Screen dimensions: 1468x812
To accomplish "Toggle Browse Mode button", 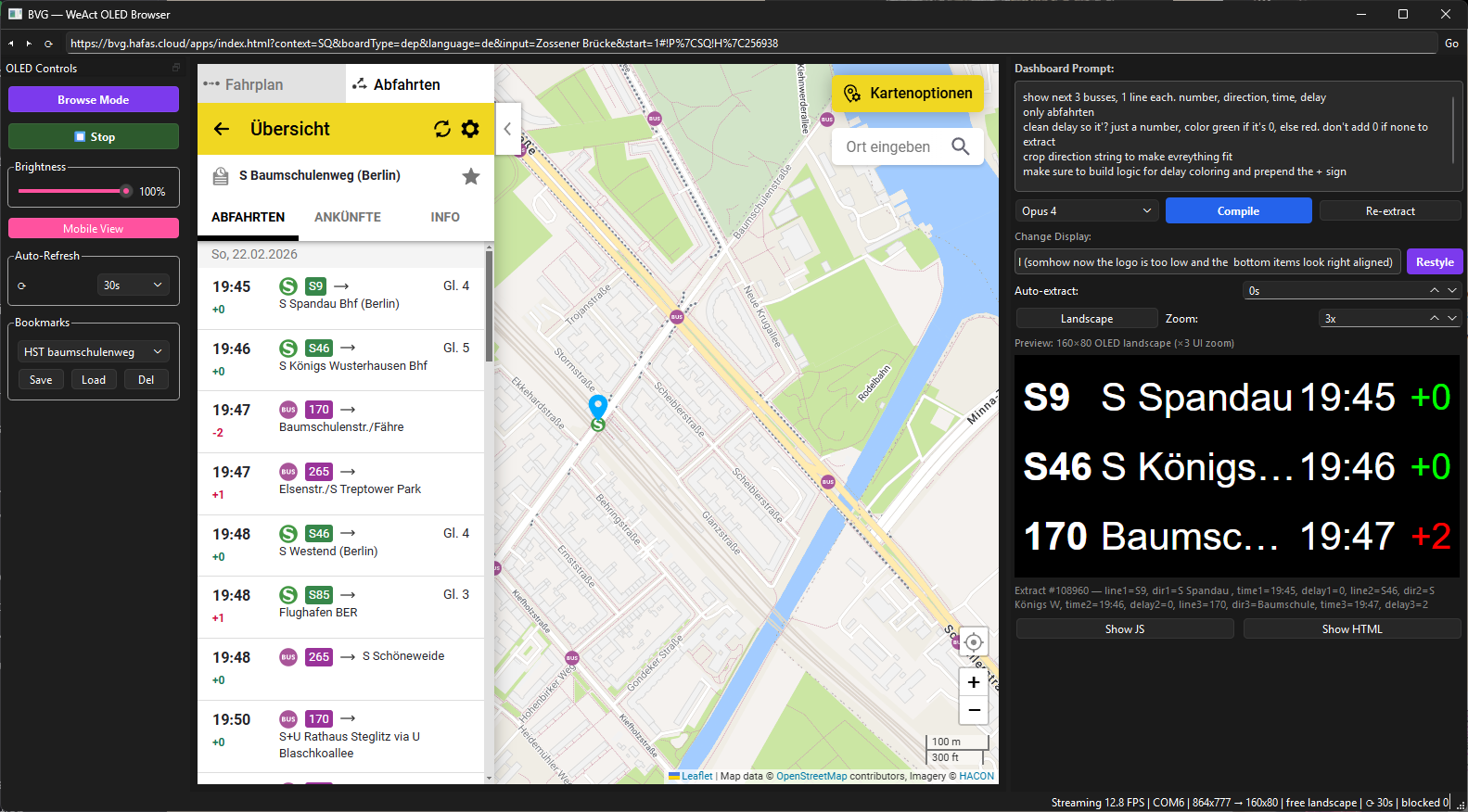I will click(x=94, y=99).
